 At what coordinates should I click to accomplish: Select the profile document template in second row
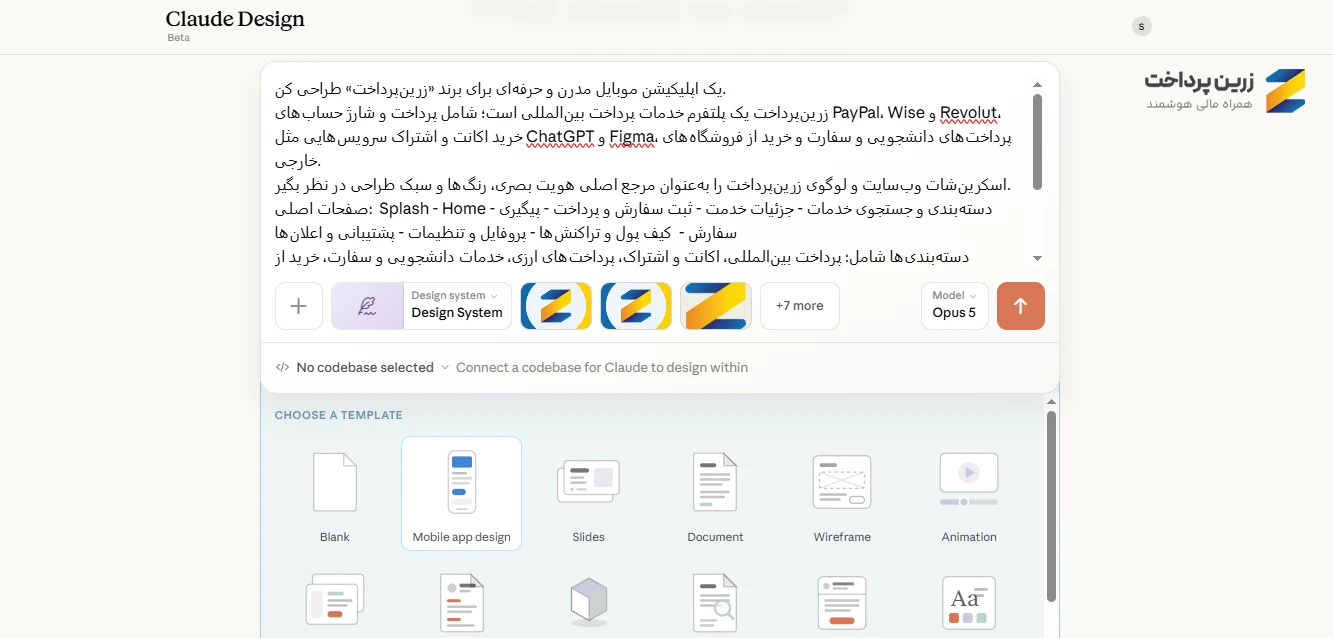coord(462,601)
